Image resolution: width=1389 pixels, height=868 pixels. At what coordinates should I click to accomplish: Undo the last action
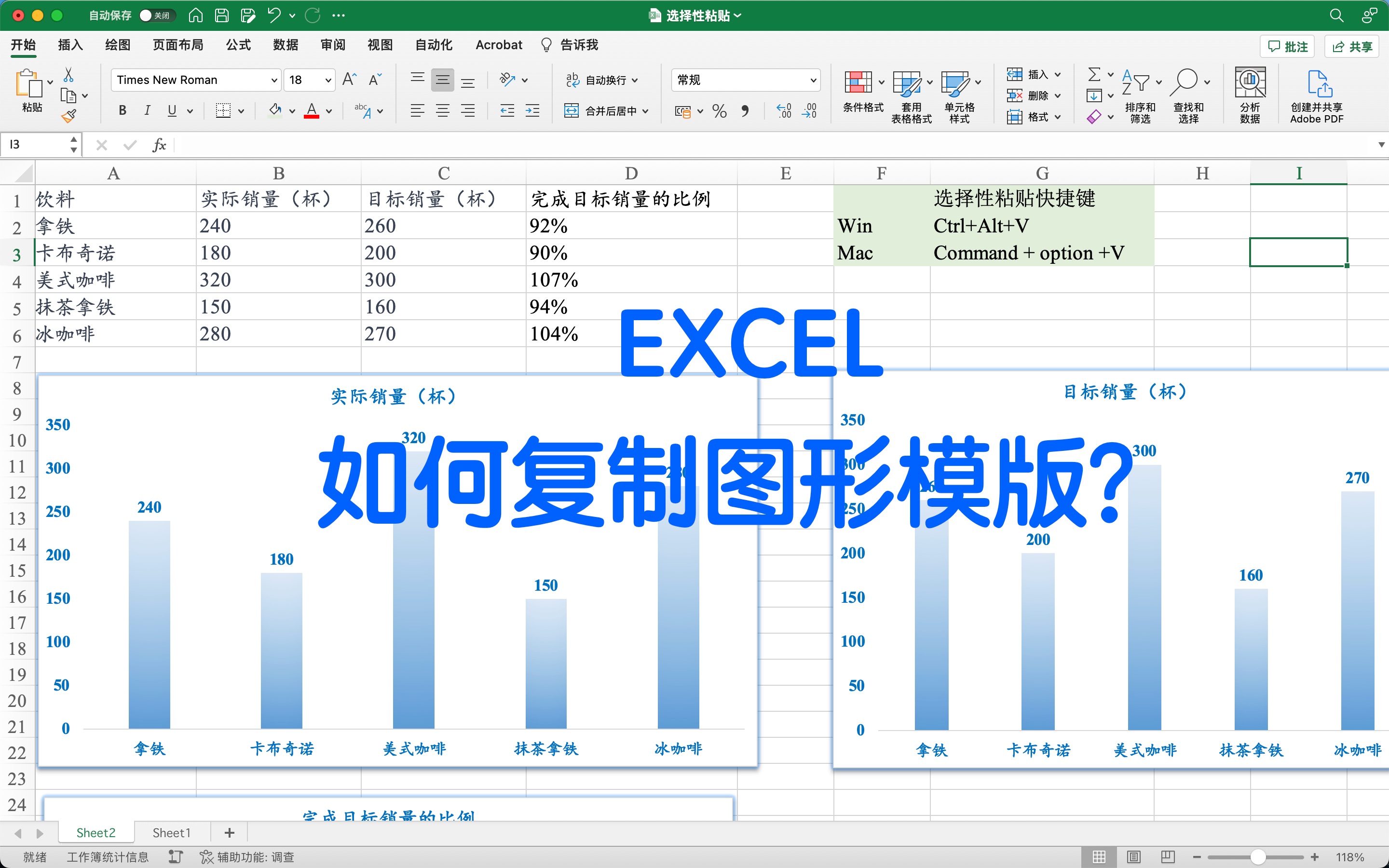pos(274,15)
